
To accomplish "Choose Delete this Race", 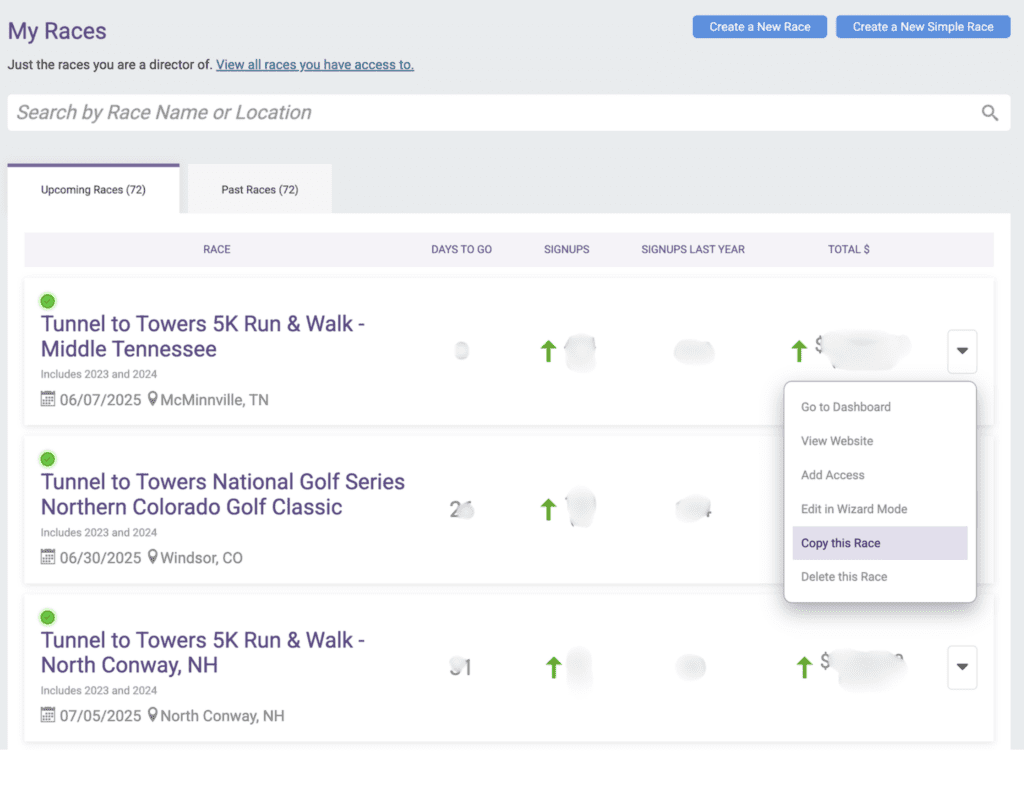I will (880, 577).
